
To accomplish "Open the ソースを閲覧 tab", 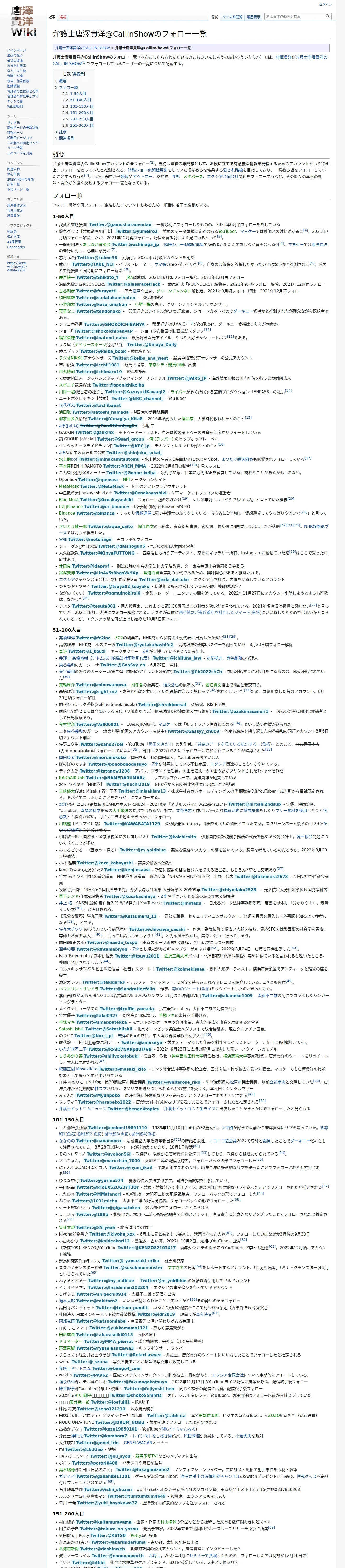I will click(232, 17).
